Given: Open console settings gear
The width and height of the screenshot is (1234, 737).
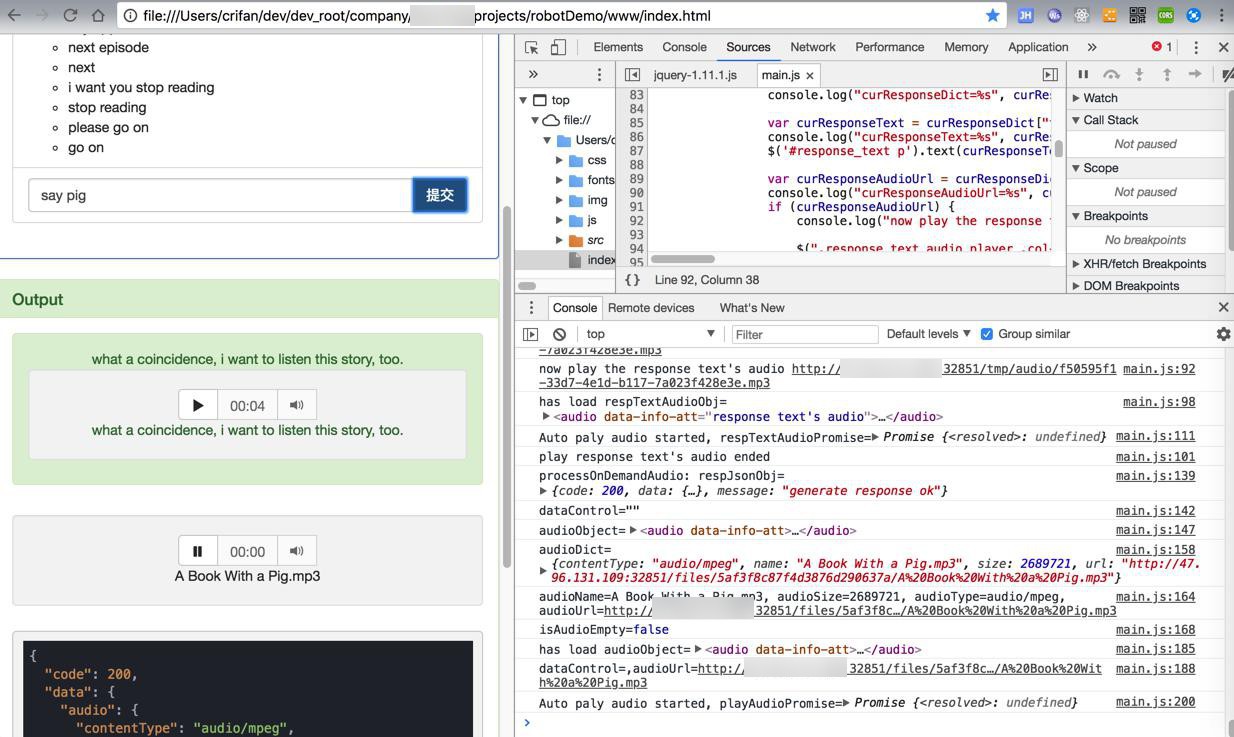Looking at the screenshot, I should [x=1222, y=334].
